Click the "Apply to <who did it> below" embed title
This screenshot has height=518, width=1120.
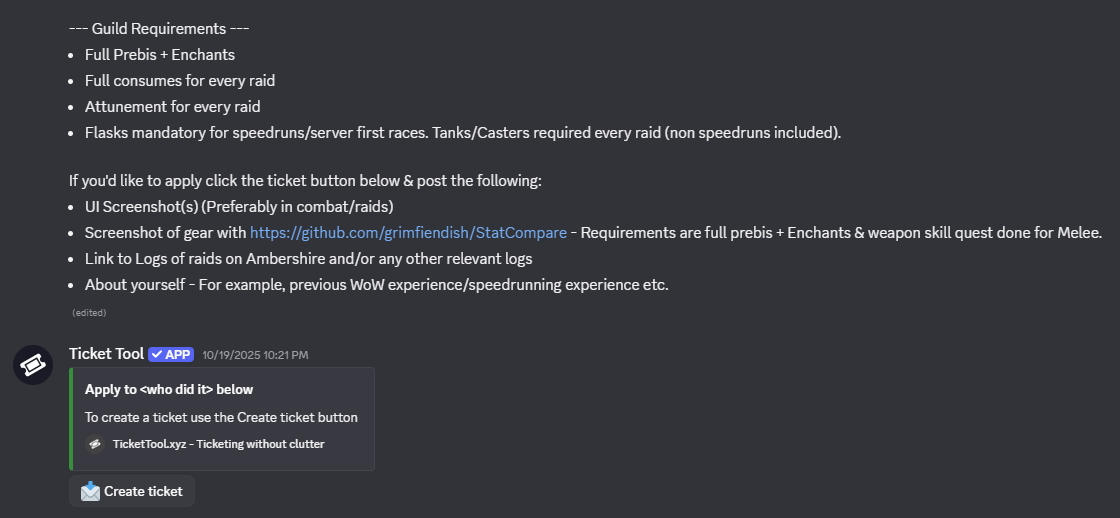click(169, 389)
